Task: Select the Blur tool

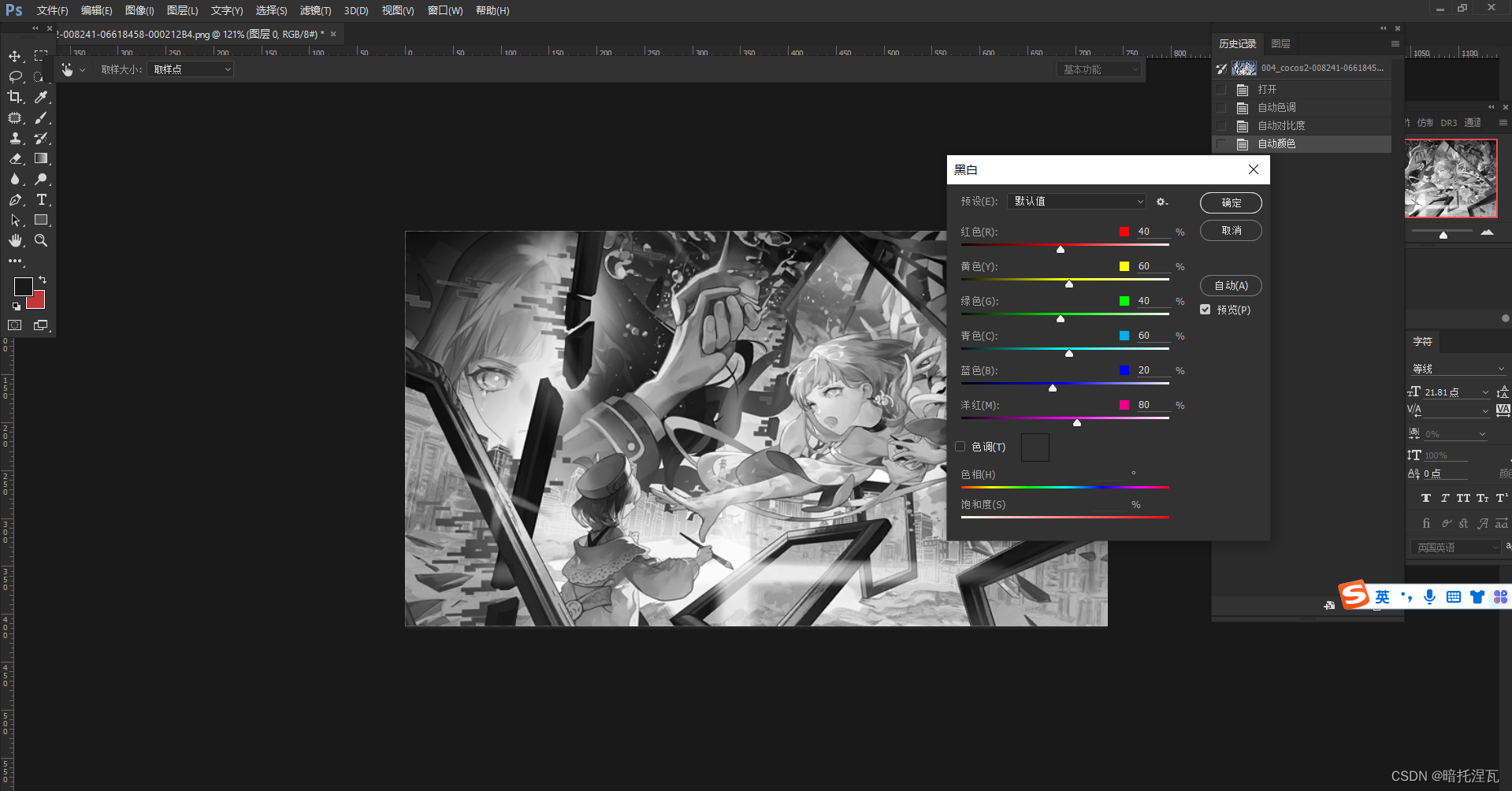Action: (x=15, y=179)
